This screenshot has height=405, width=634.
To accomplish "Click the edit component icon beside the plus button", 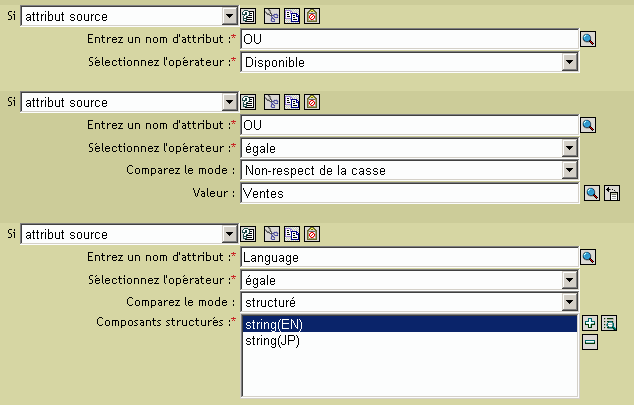I will [609, 323].
